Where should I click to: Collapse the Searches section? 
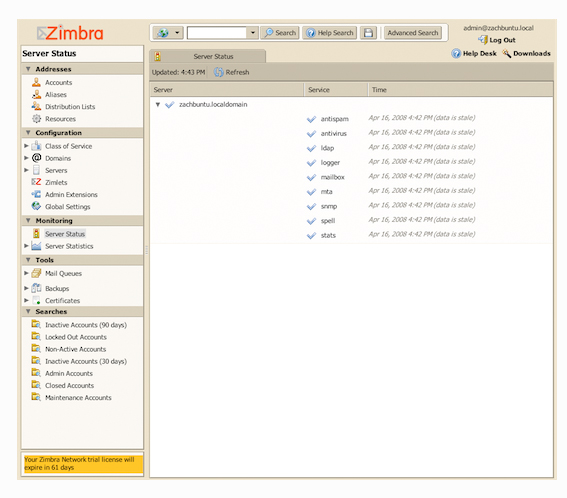point(28,311)
